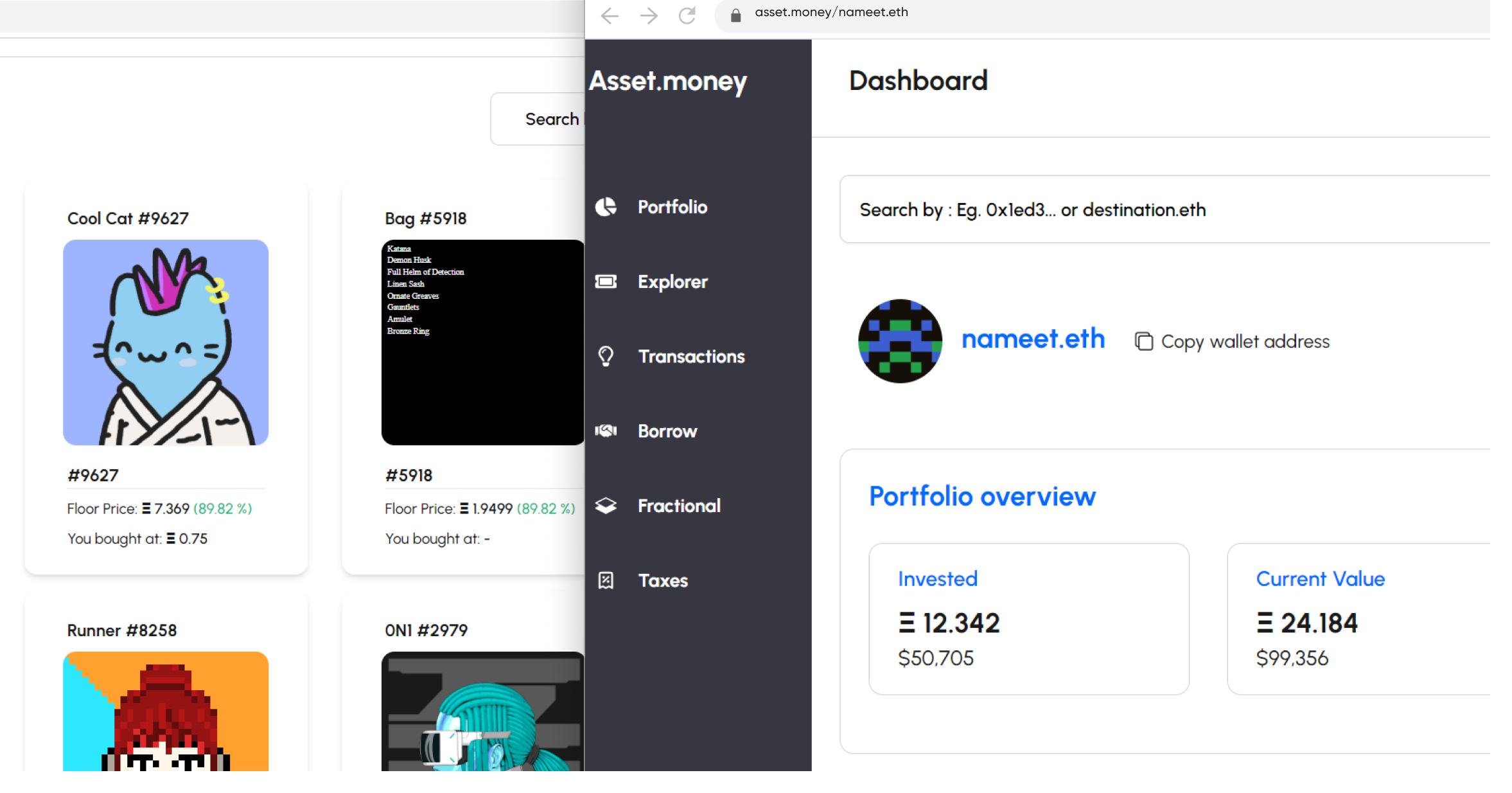1512x793 pixels.
Task: Go forward with browser forward arrow
Action: tap(649, 15)
